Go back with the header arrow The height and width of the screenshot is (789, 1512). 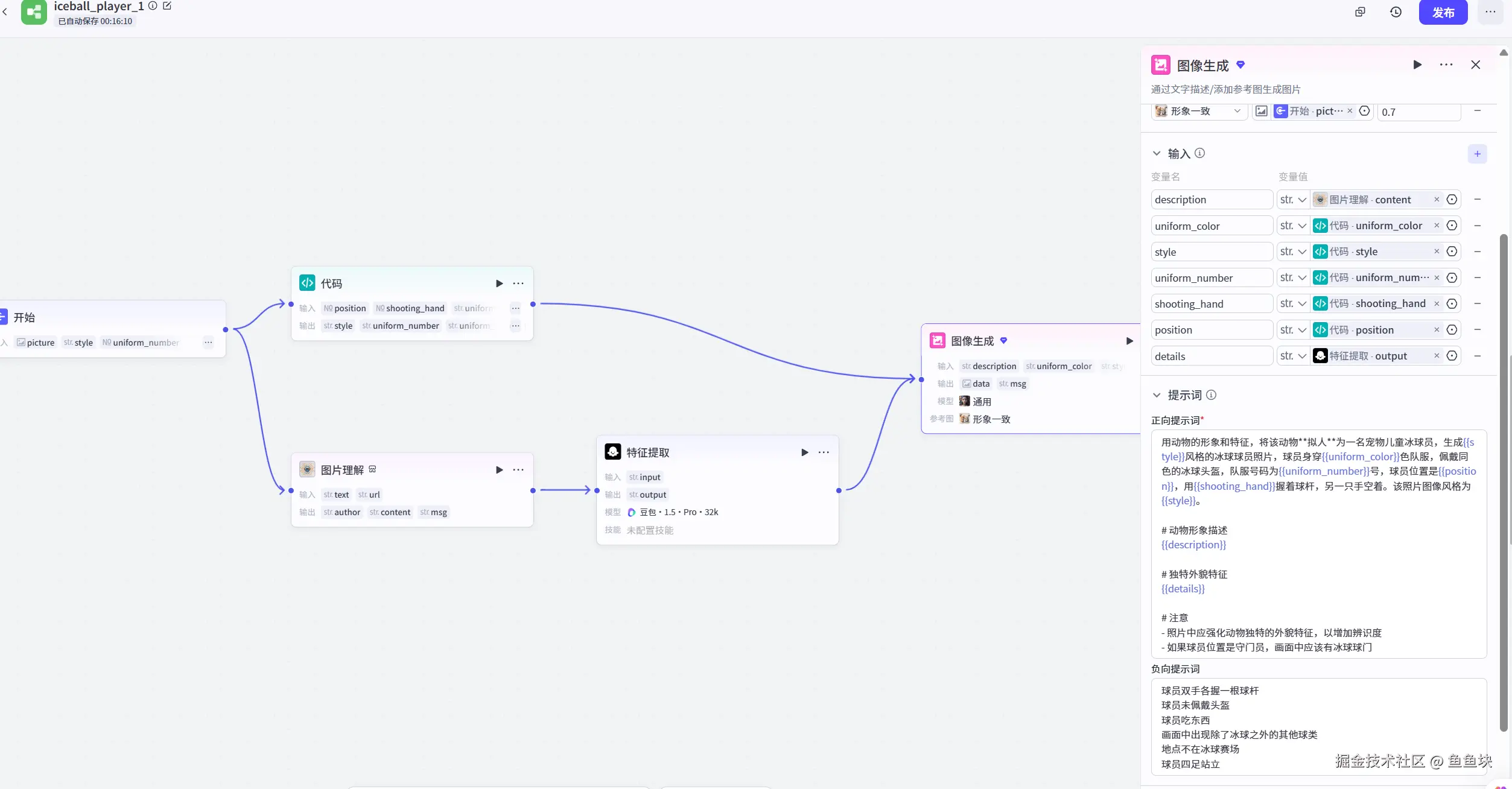point(5,12)
